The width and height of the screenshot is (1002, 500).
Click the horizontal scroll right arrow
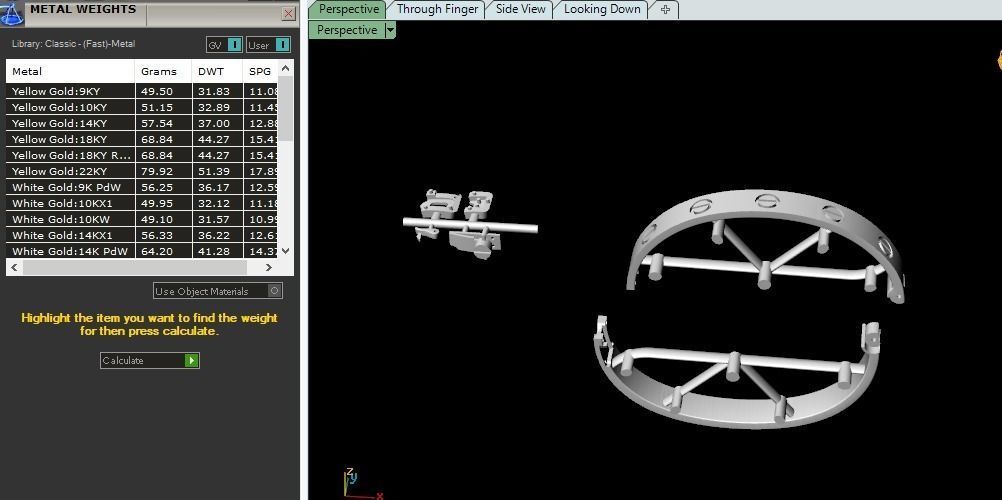click(269, 267)
